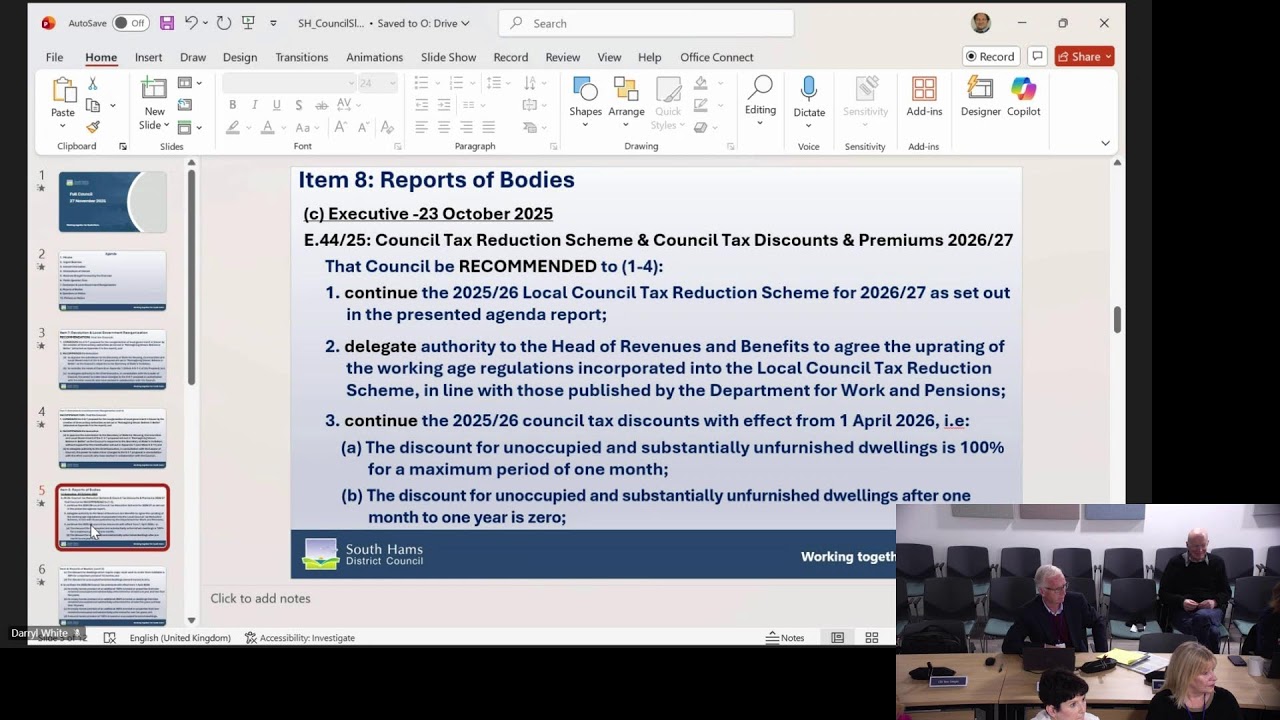This screenshot has width=1280, height=720.
Task: Click the Redo/Repeat icon
Action: coord(224,23)
